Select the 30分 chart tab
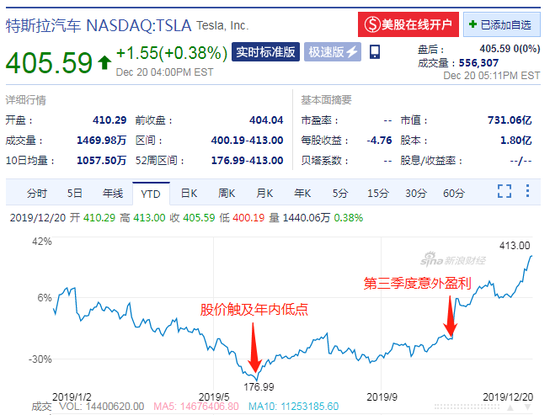The height and width of the screenshot is (415, 550). (x=416, y=193)
